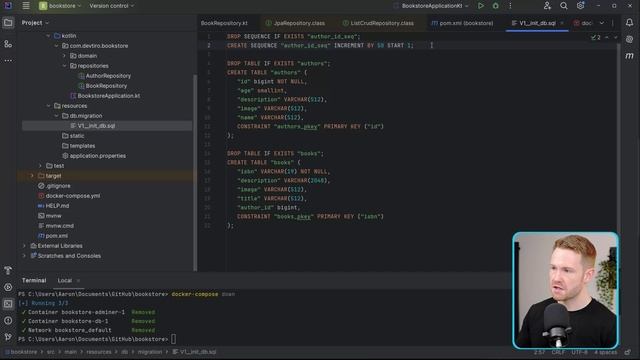Open the Project view mode dropdown
The width and height of the screenshot is (640, 360).
click(x=35, y=23)
